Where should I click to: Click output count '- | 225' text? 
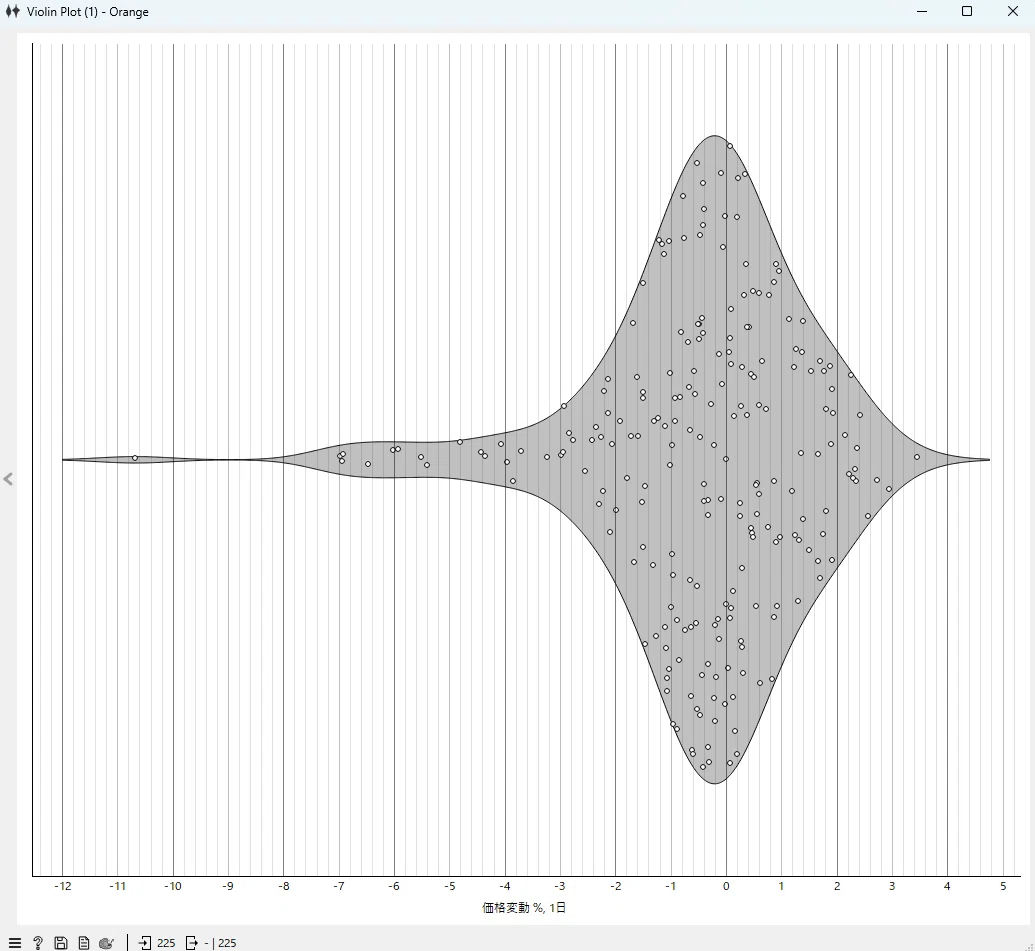click(x=220, y=943)
